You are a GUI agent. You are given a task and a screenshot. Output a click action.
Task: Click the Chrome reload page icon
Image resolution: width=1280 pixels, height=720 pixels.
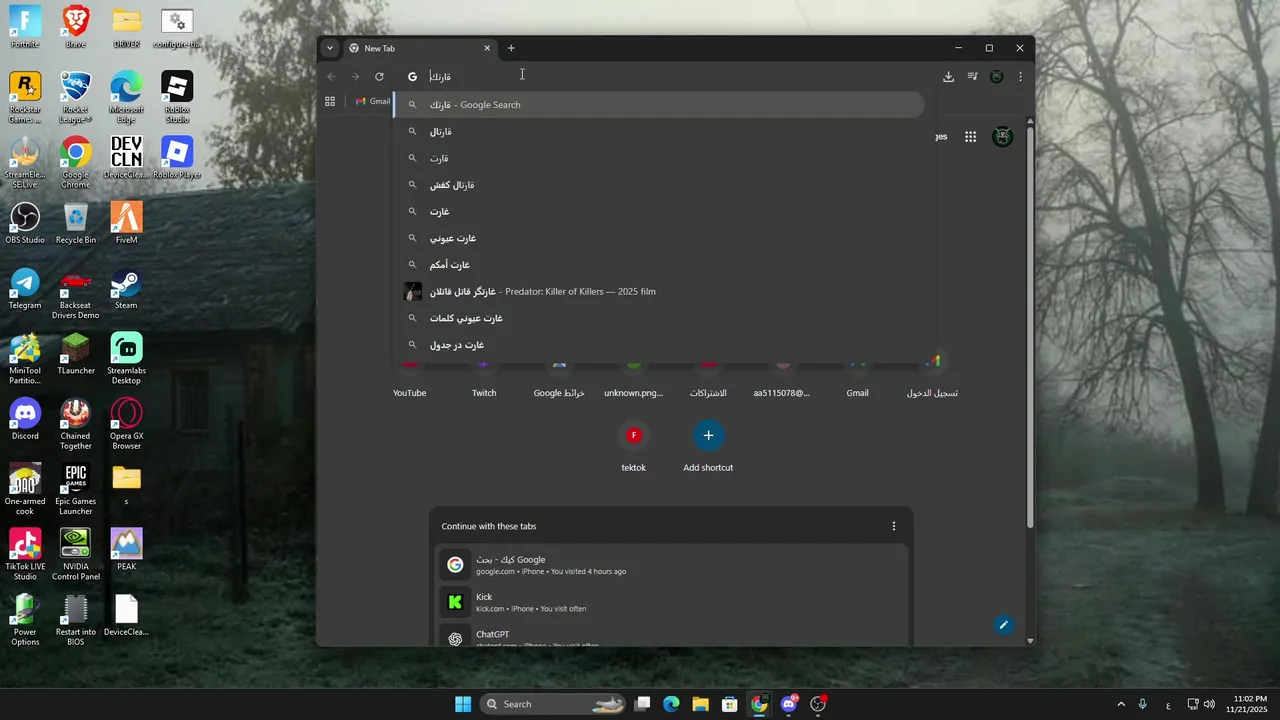[x=379, y=76]
